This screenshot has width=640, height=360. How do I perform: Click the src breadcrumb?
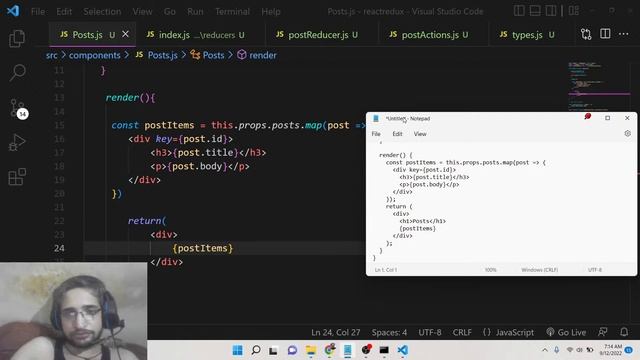(51, 55)
